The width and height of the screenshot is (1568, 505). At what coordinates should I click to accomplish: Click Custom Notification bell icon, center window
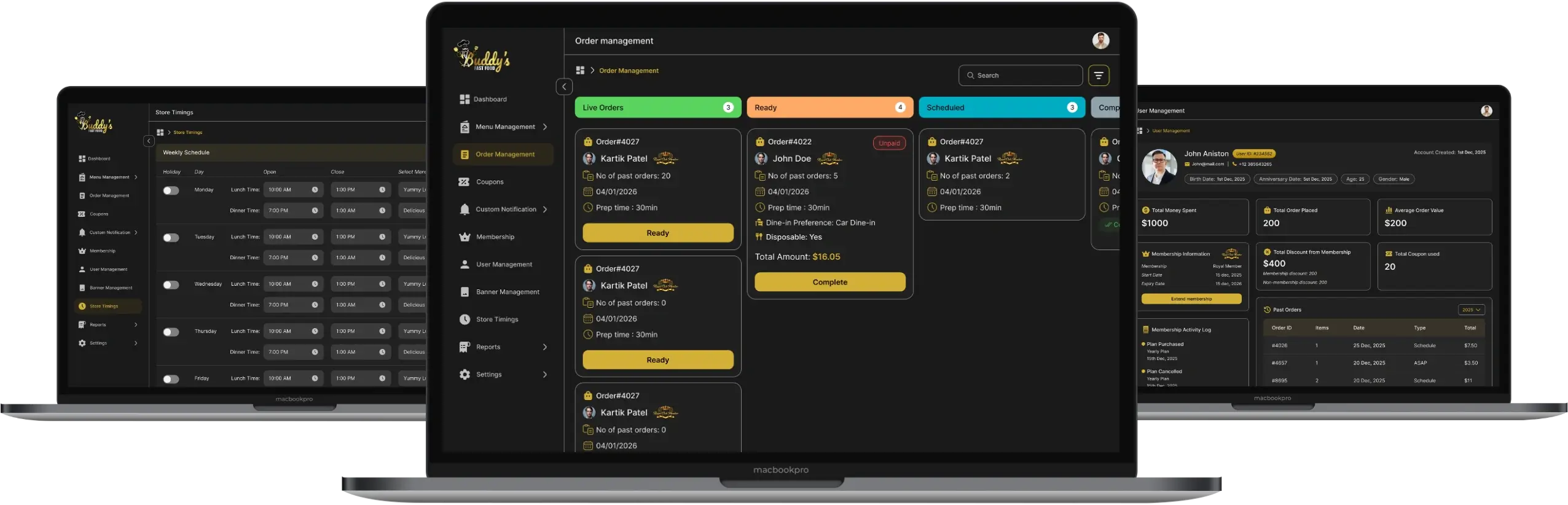[465, 209]
